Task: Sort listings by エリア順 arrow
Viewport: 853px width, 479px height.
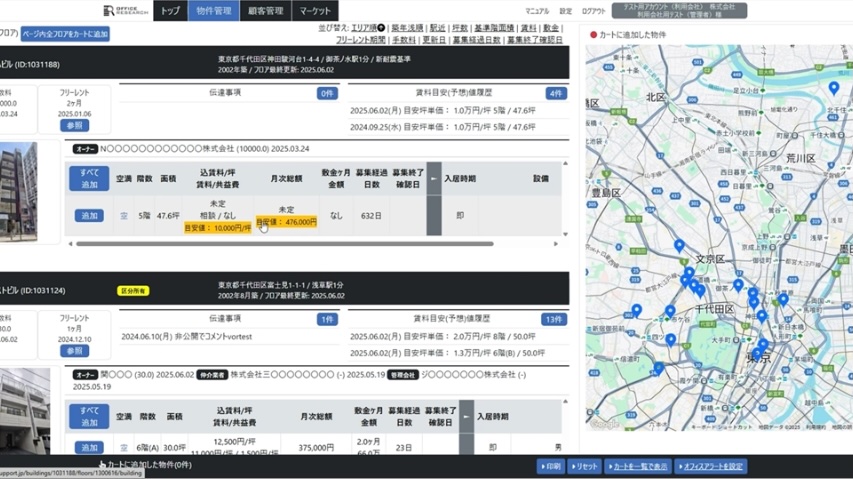Action: tap(382, 28)
